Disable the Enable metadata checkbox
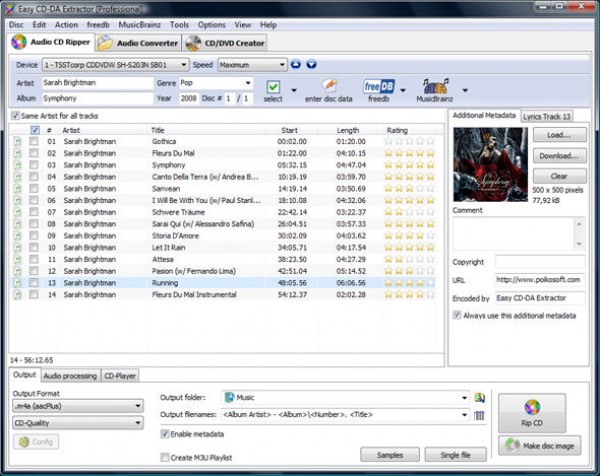The image size is (600, 476). pyautogui.click(x=165, y=433)
